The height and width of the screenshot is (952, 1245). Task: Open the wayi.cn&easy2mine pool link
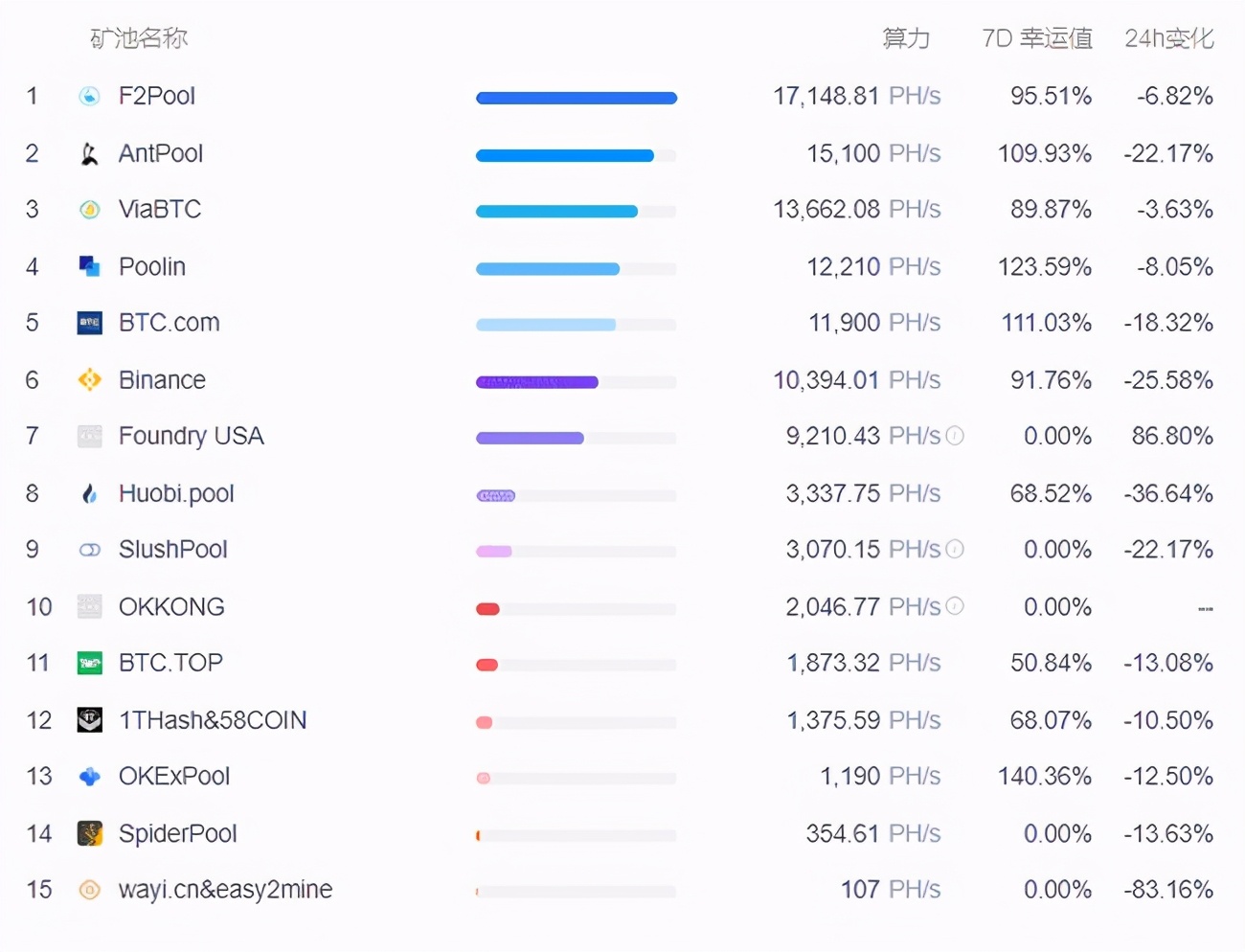click(225, 890)
